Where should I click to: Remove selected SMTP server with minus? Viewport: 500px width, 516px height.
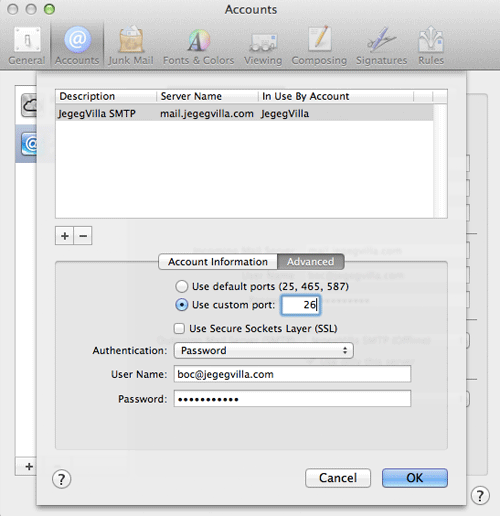pos(83,236)
